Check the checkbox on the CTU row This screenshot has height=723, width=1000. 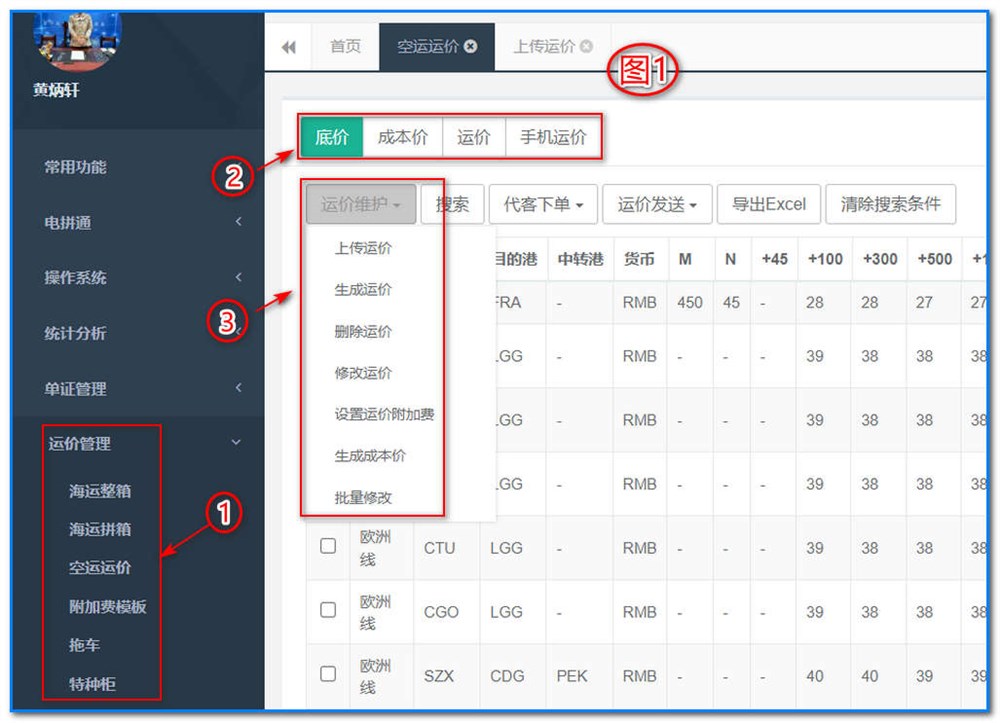pyautogui.click(x=327, y=548)
